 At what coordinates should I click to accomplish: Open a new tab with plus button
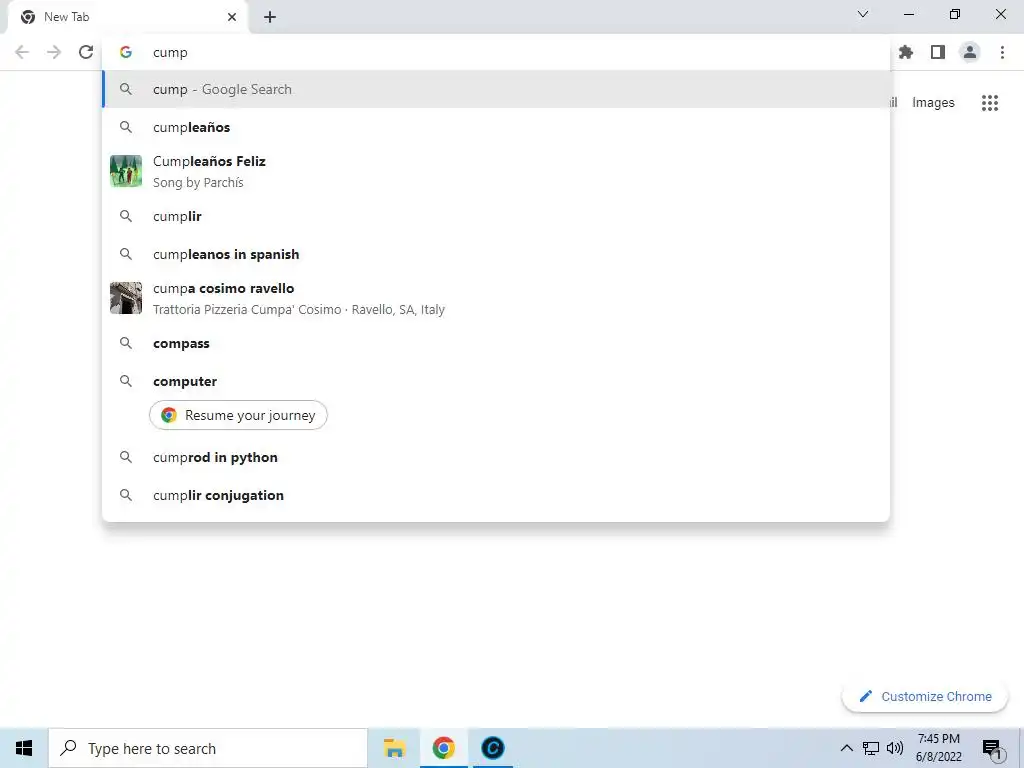coord(270,17)
